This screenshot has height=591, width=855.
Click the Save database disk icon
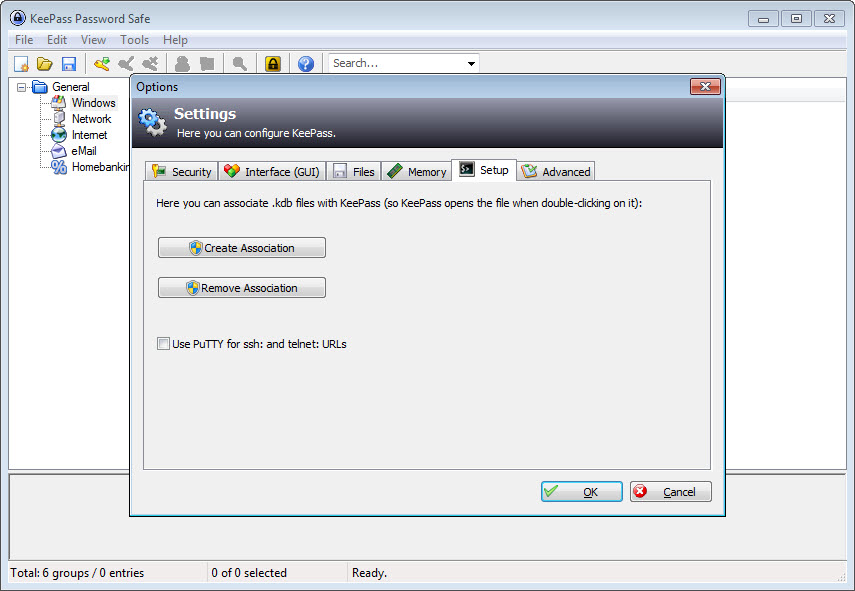point(69,64)
